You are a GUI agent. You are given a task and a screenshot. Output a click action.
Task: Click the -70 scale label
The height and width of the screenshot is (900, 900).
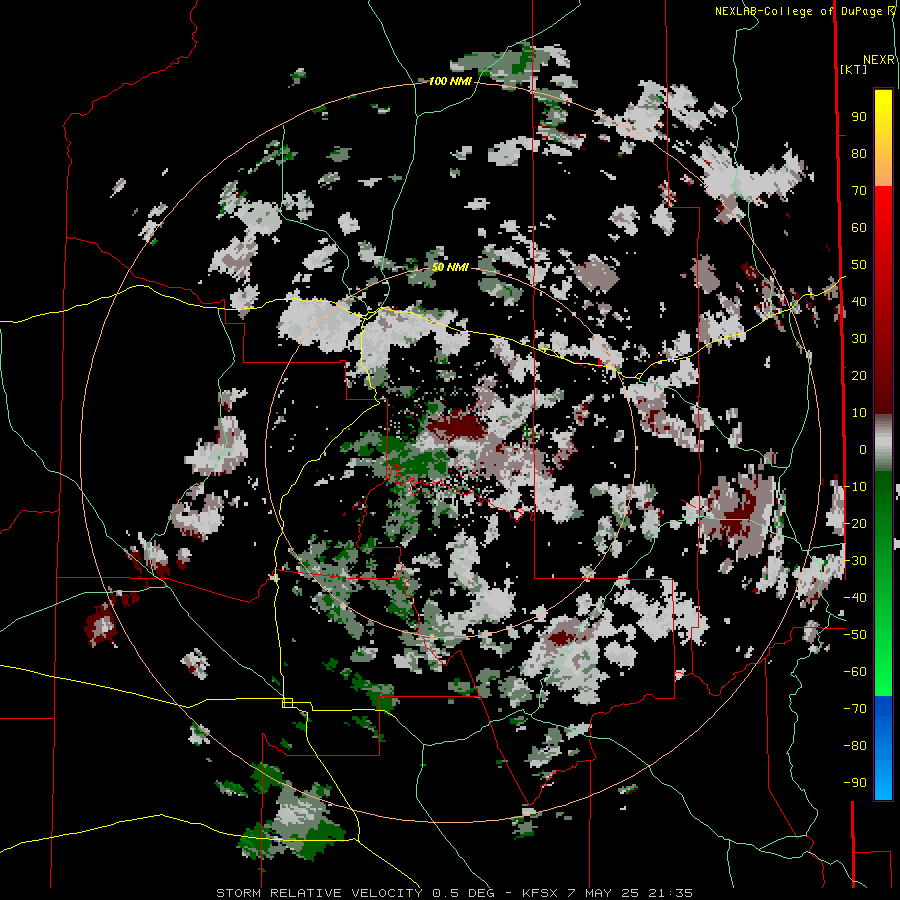855,708
